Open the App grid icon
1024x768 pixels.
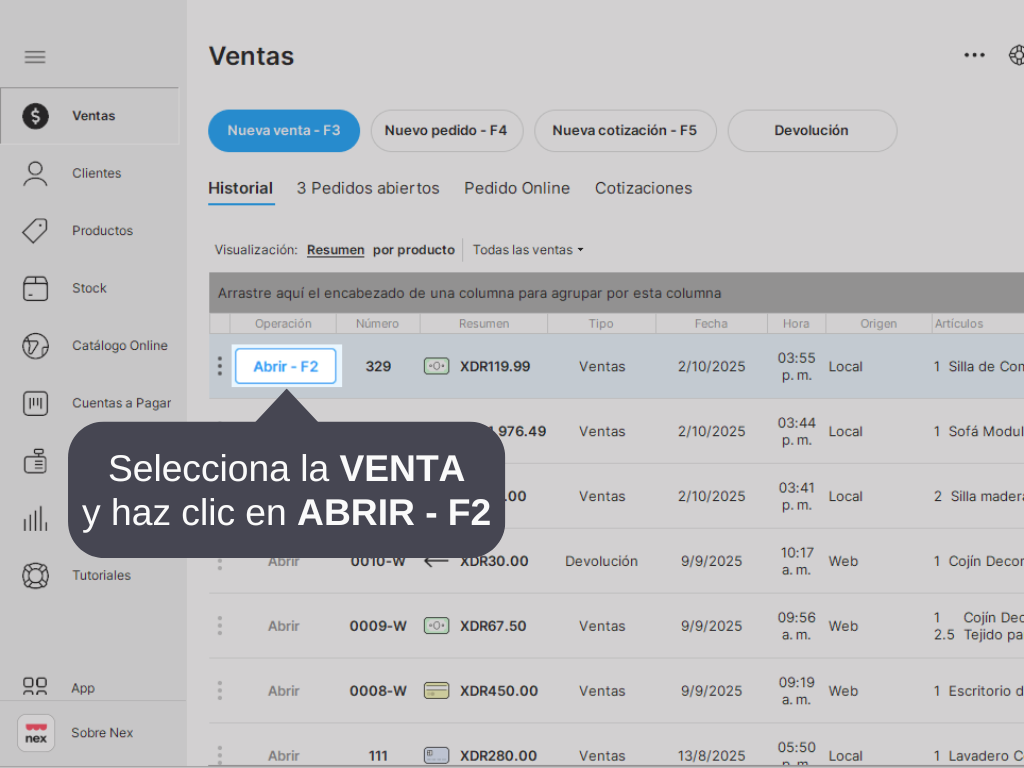pyautogui.click(x=35, y=686)
